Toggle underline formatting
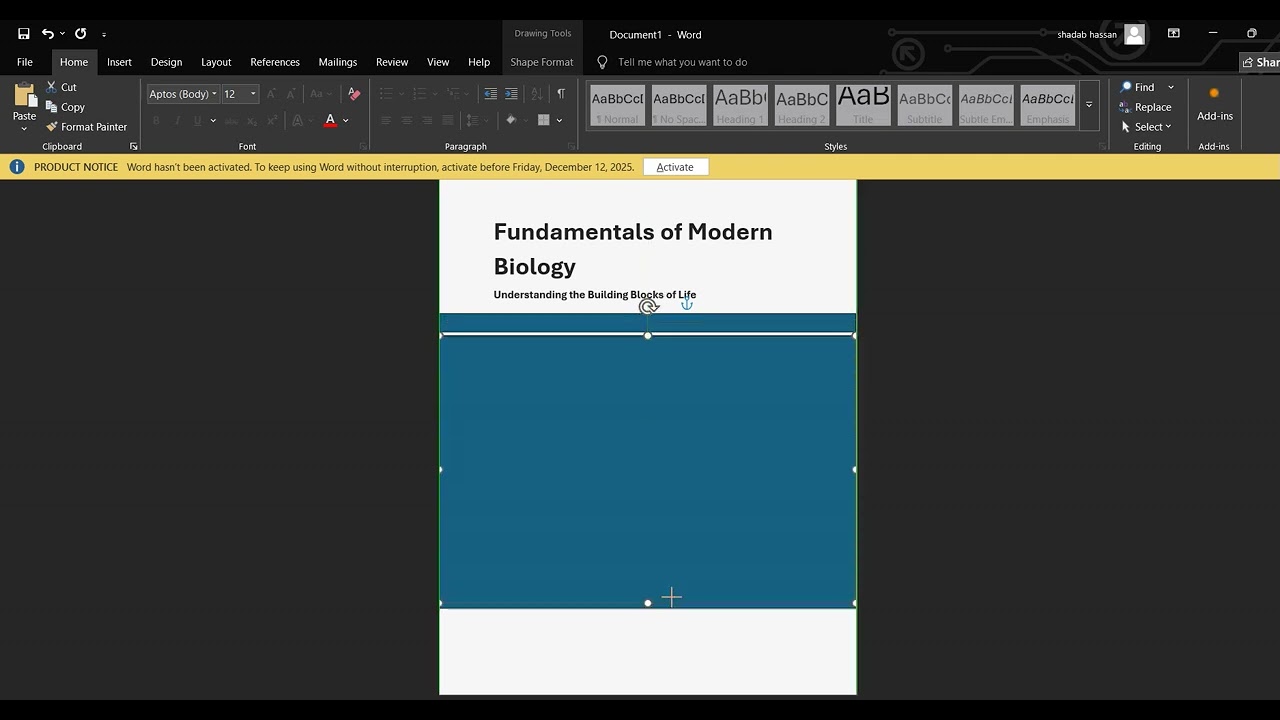This screenshot has width=1280, height=720. coord(197,120)
